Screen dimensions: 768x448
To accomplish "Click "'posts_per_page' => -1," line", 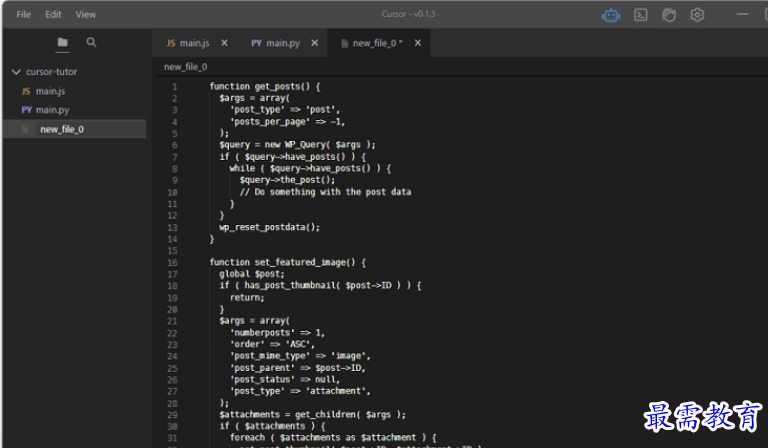I will [x=288, y=121].
